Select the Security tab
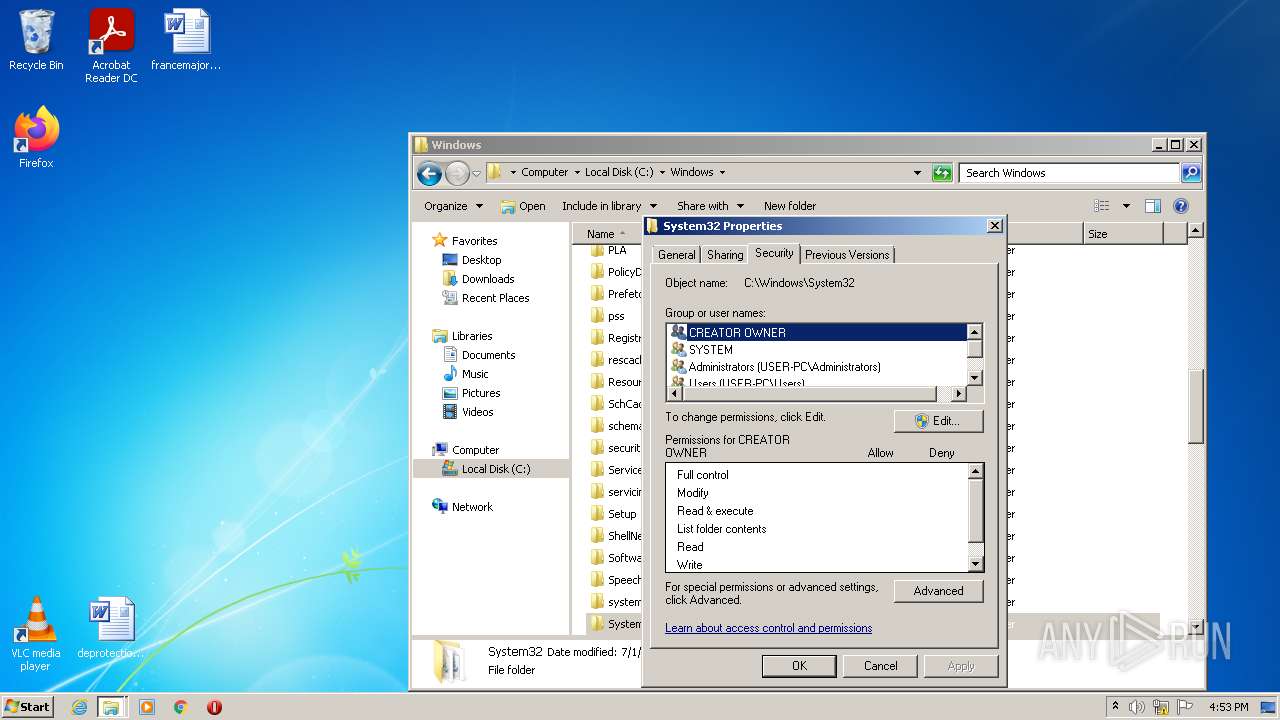 [x=774, y=253]
